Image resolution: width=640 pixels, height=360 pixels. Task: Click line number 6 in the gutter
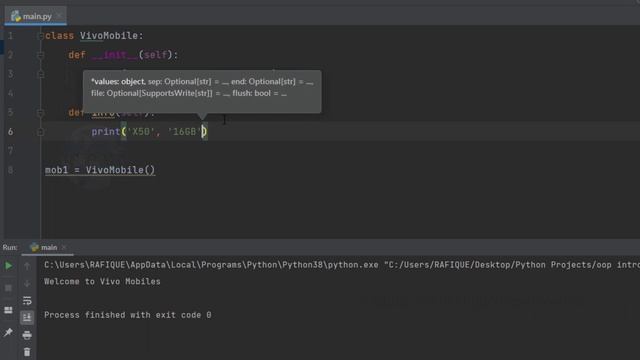[11, 132]
